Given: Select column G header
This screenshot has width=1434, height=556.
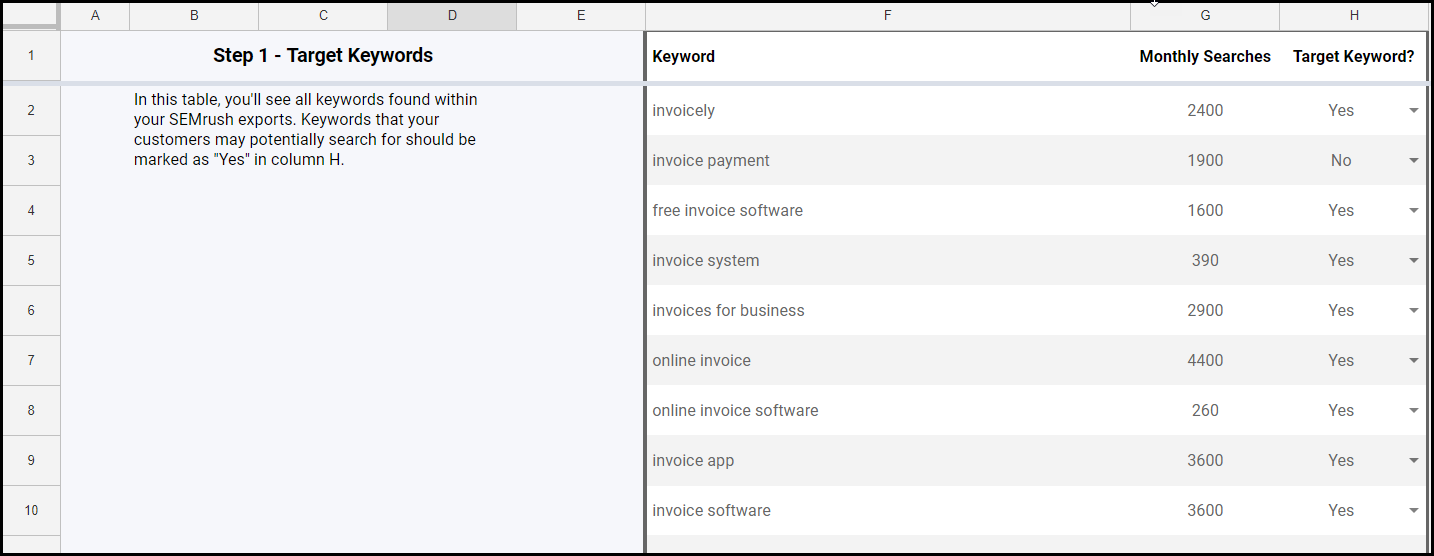Looking at the screenshot, I should (x=1205, y=16).
